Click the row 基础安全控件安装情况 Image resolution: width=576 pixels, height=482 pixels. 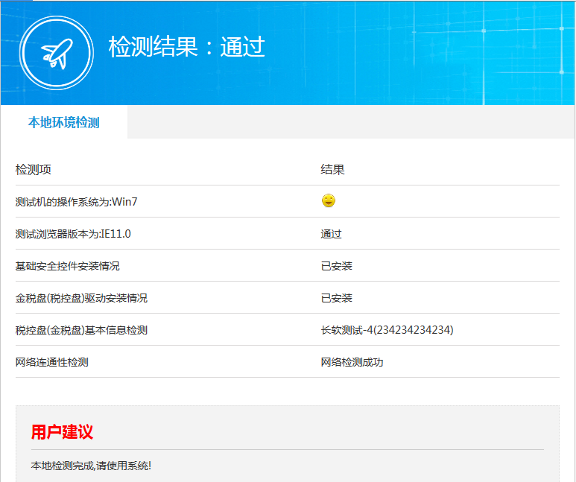tap(288, 266)
